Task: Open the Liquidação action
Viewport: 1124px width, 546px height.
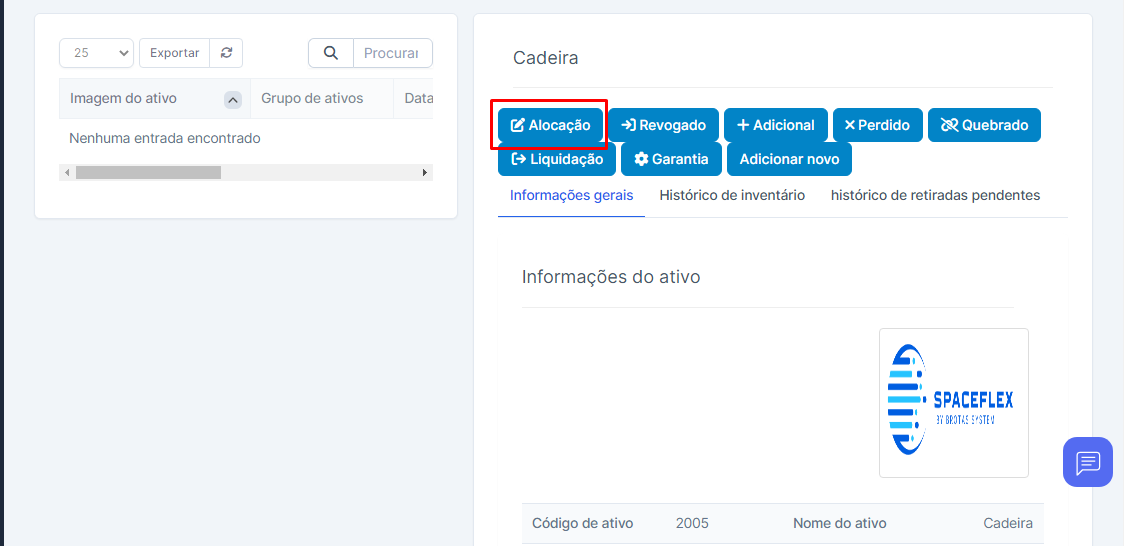Action: tap(556, 159)
